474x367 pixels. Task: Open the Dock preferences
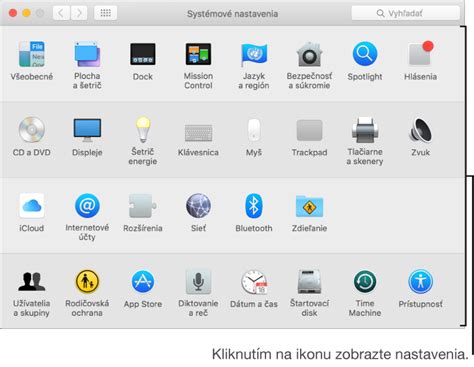point(143,54)
